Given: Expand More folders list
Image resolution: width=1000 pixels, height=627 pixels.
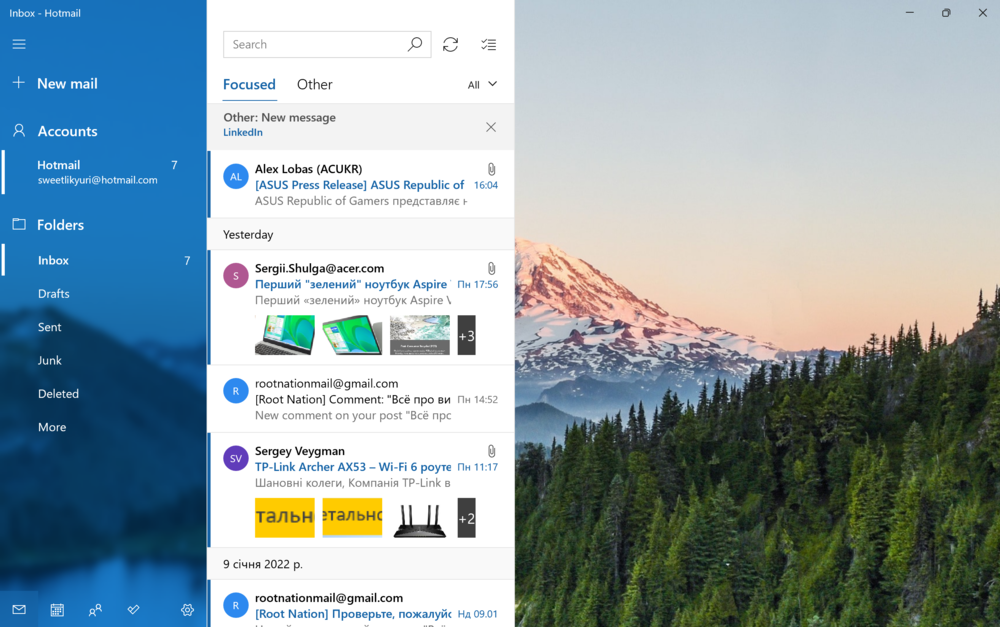Looking at the screenshot, I should point(52,427).
